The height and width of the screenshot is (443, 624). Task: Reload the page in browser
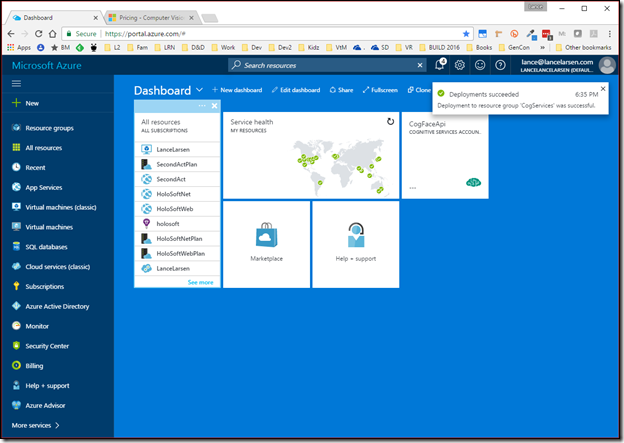pos(39,34)
